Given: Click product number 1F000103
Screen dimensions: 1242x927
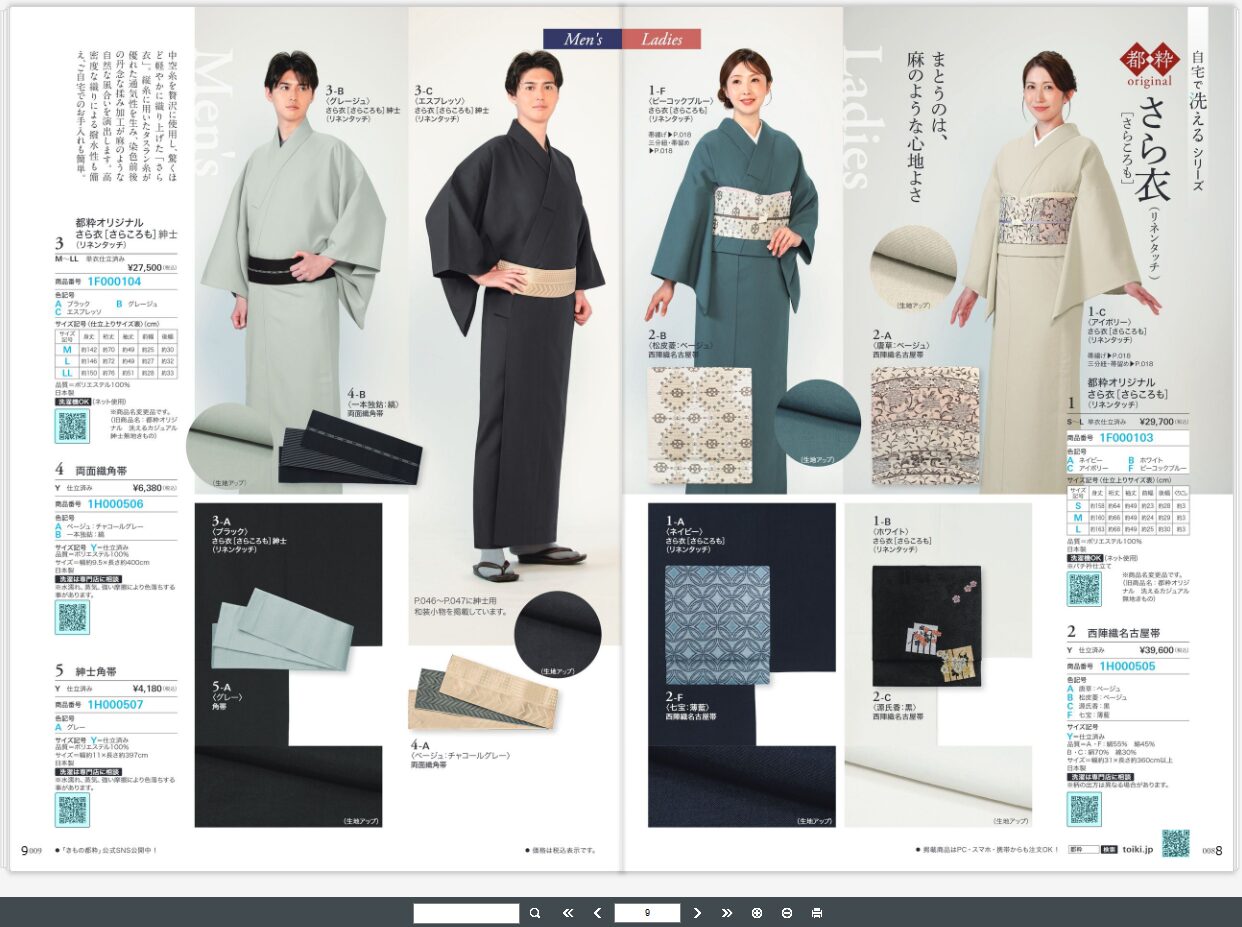Looking at the screenshot, I should 1126,438.
